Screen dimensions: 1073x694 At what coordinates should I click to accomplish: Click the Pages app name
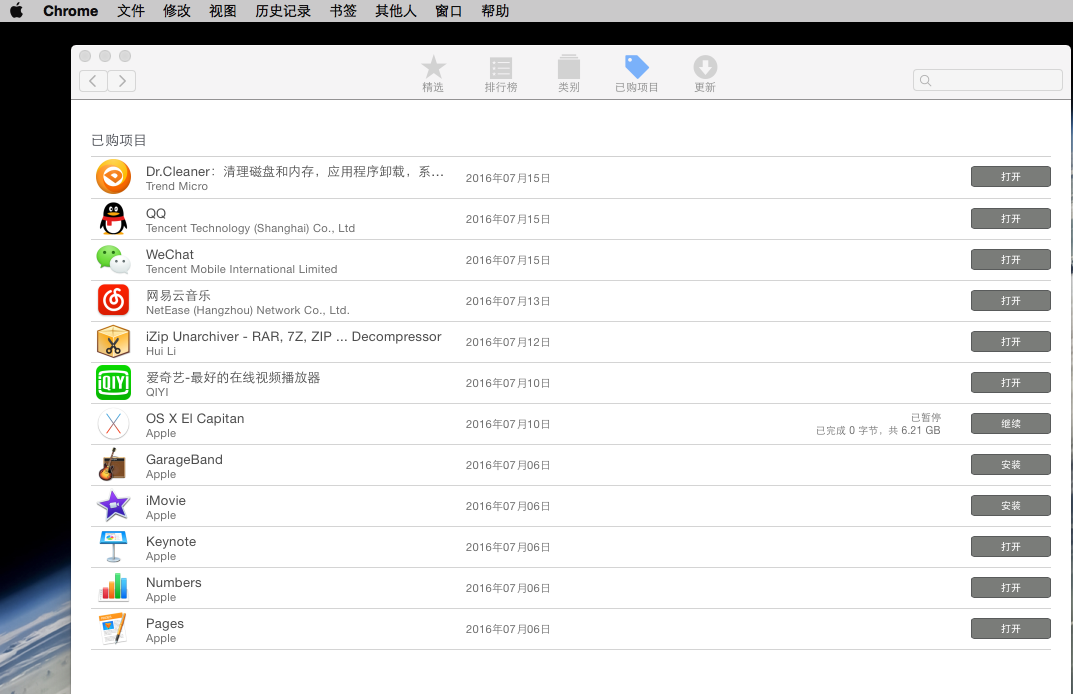tap(165, 624)
